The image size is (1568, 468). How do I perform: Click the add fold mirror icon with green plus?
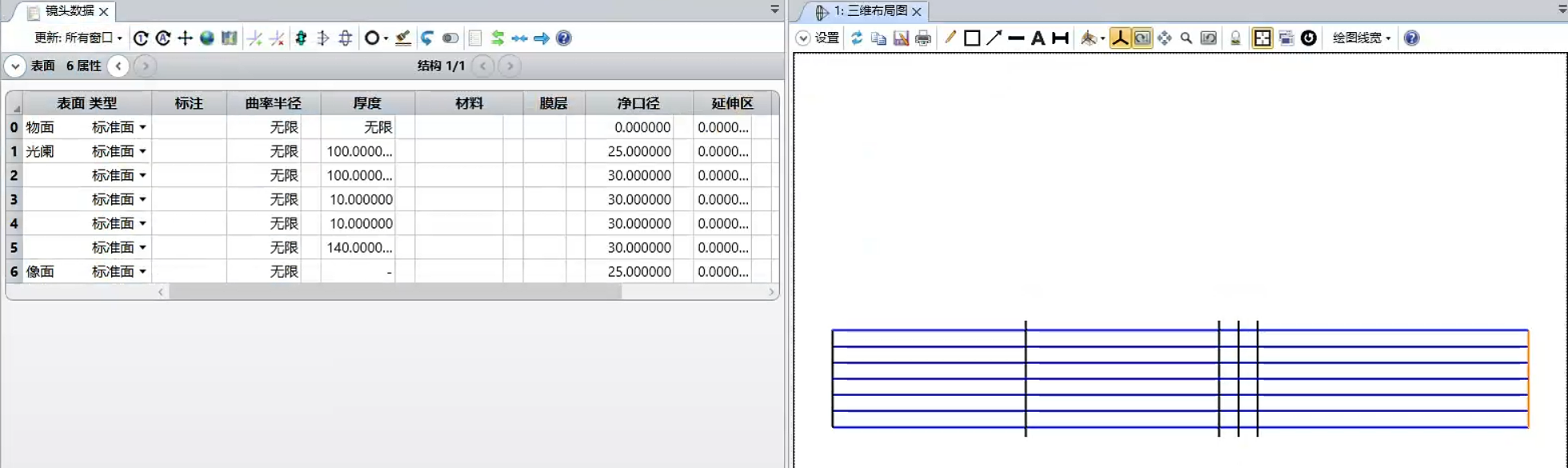point(255,38)
